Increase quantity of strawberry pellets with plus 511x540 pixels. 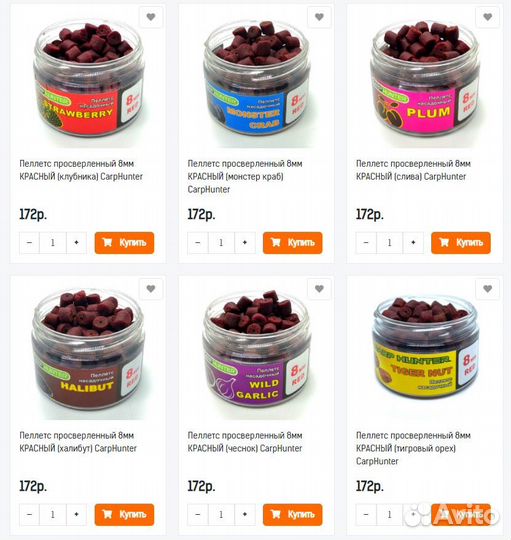[76, 243]
